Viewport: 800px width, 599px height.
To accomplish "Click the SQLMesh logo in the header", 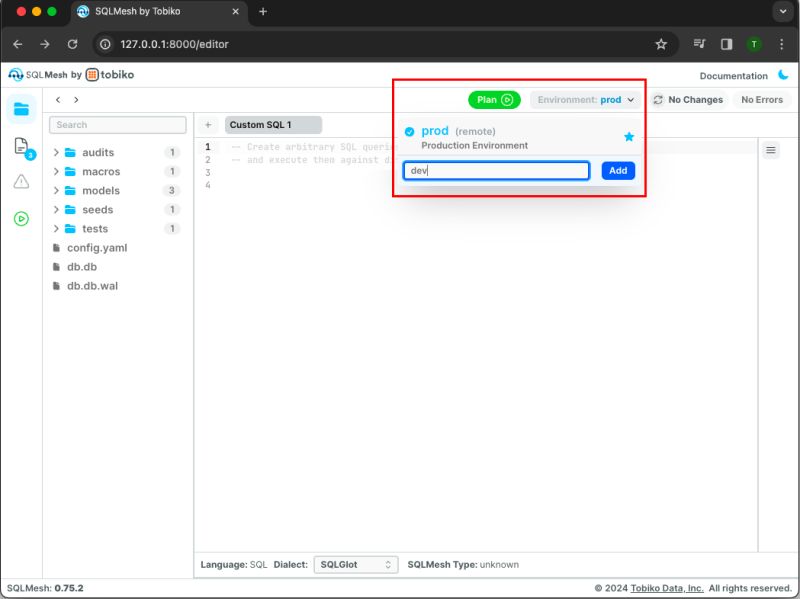I will click(17, 75).
